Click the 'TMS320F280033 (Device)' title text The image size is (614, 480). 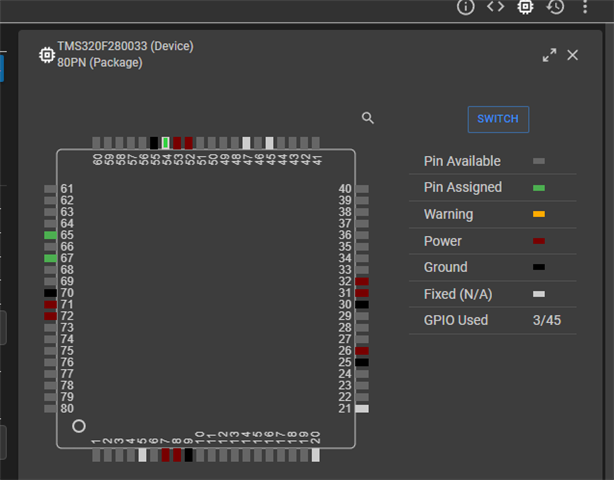[x=125, y=46]
